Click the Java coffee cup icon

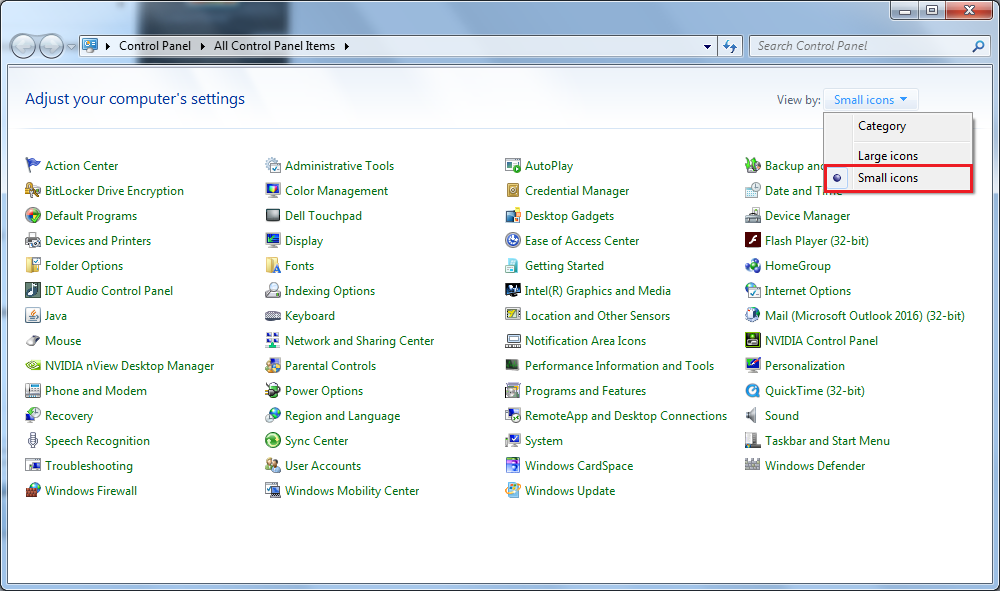[x=33, y=315]
